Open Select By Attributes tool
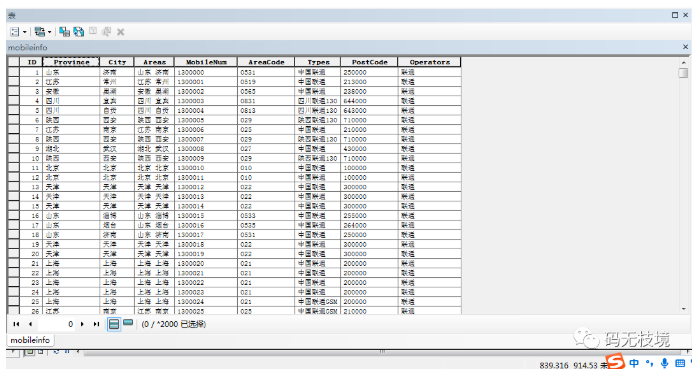 point(64,32)
